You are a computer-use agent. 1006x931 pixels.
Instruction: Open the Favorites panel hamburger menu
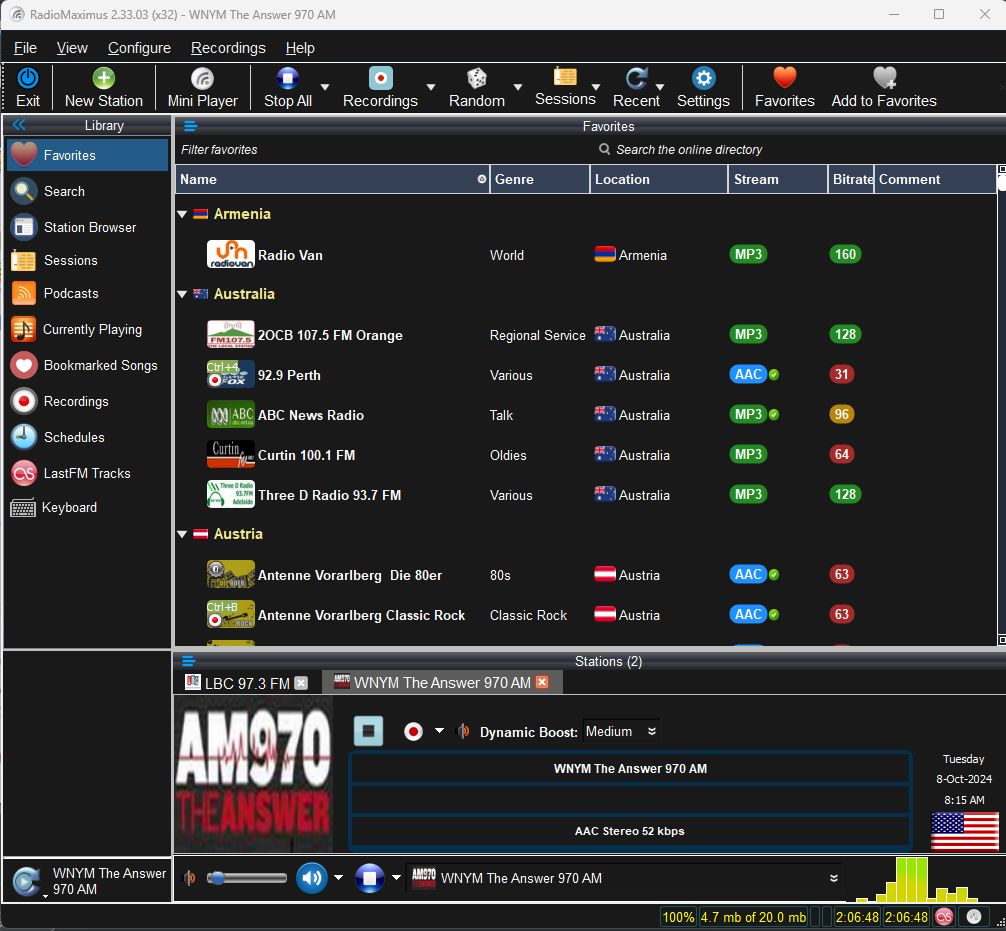pyautogui.click(x=191, y=126)
